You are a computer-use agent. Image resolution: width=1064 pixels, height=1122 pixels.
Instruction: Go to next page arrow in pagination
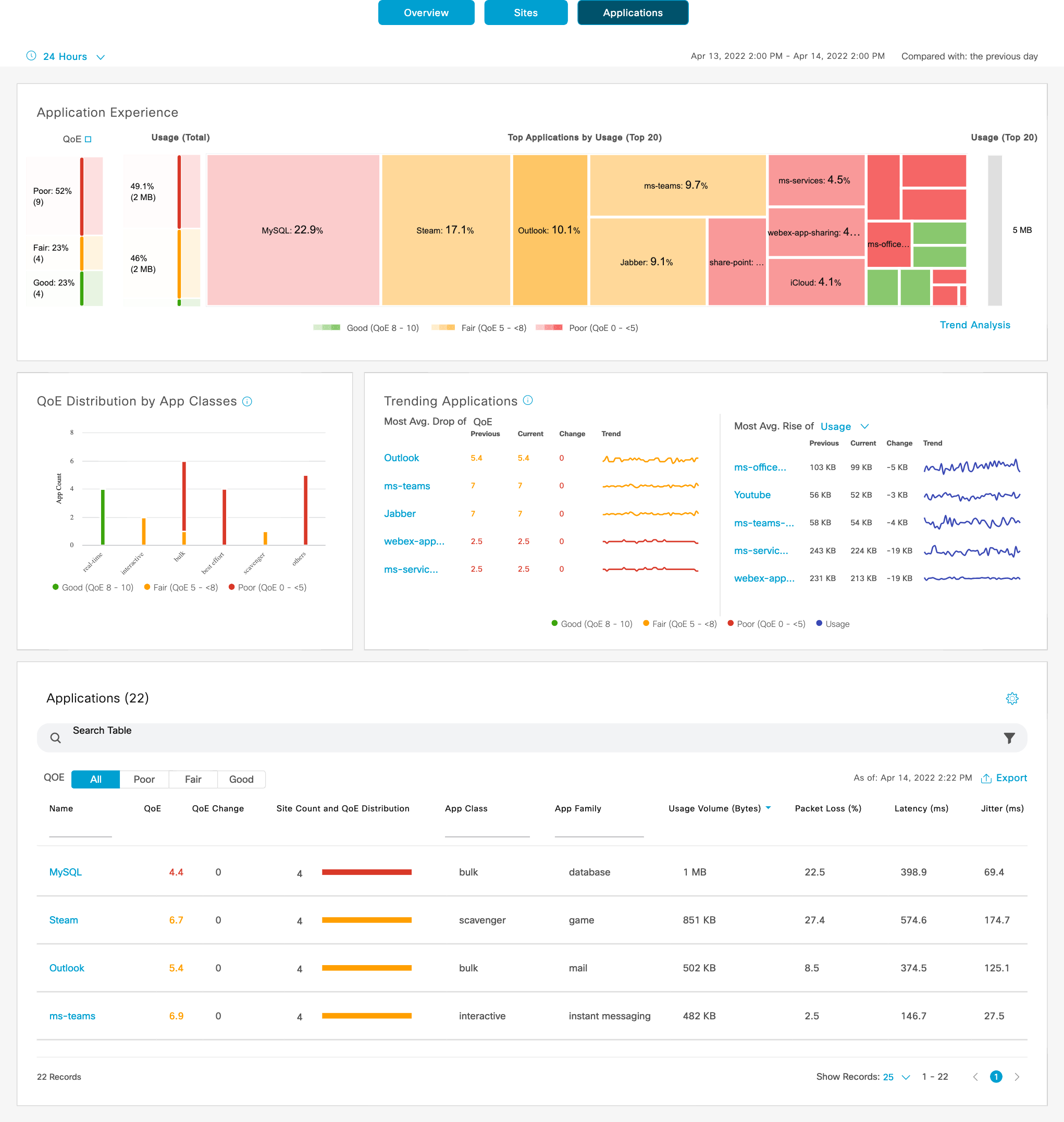point(1017,1077)
